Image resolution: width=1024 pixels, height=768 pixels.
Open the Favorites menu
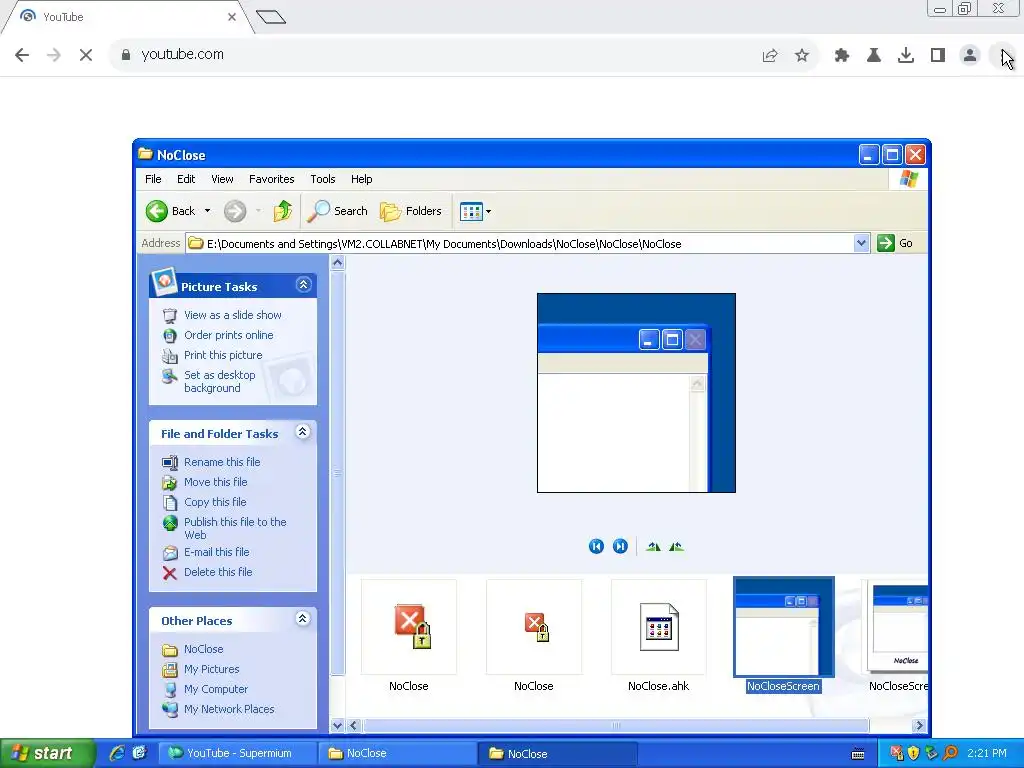pos(272,179)
